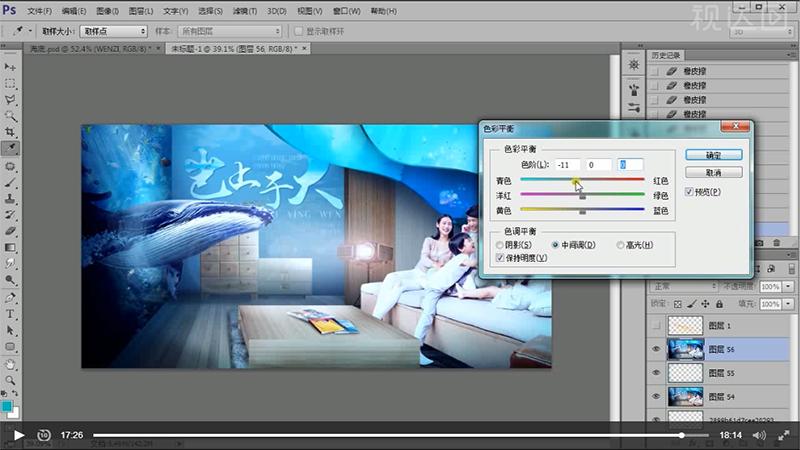Click the rewind 10 seconds button
The image size is (800, 450).
click(x=44, y=435)
